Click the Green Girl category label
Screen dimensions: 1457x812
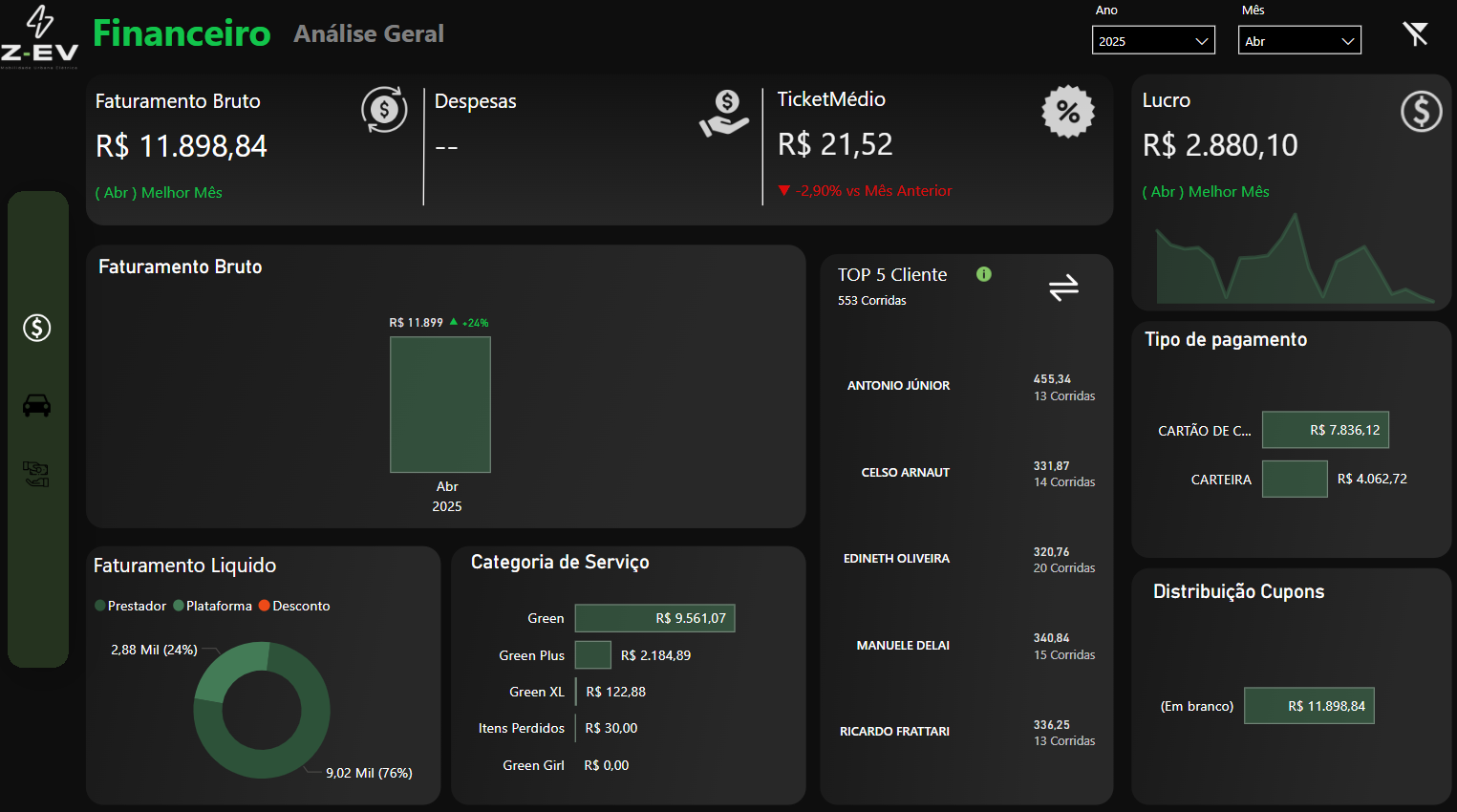coord(533,765)
